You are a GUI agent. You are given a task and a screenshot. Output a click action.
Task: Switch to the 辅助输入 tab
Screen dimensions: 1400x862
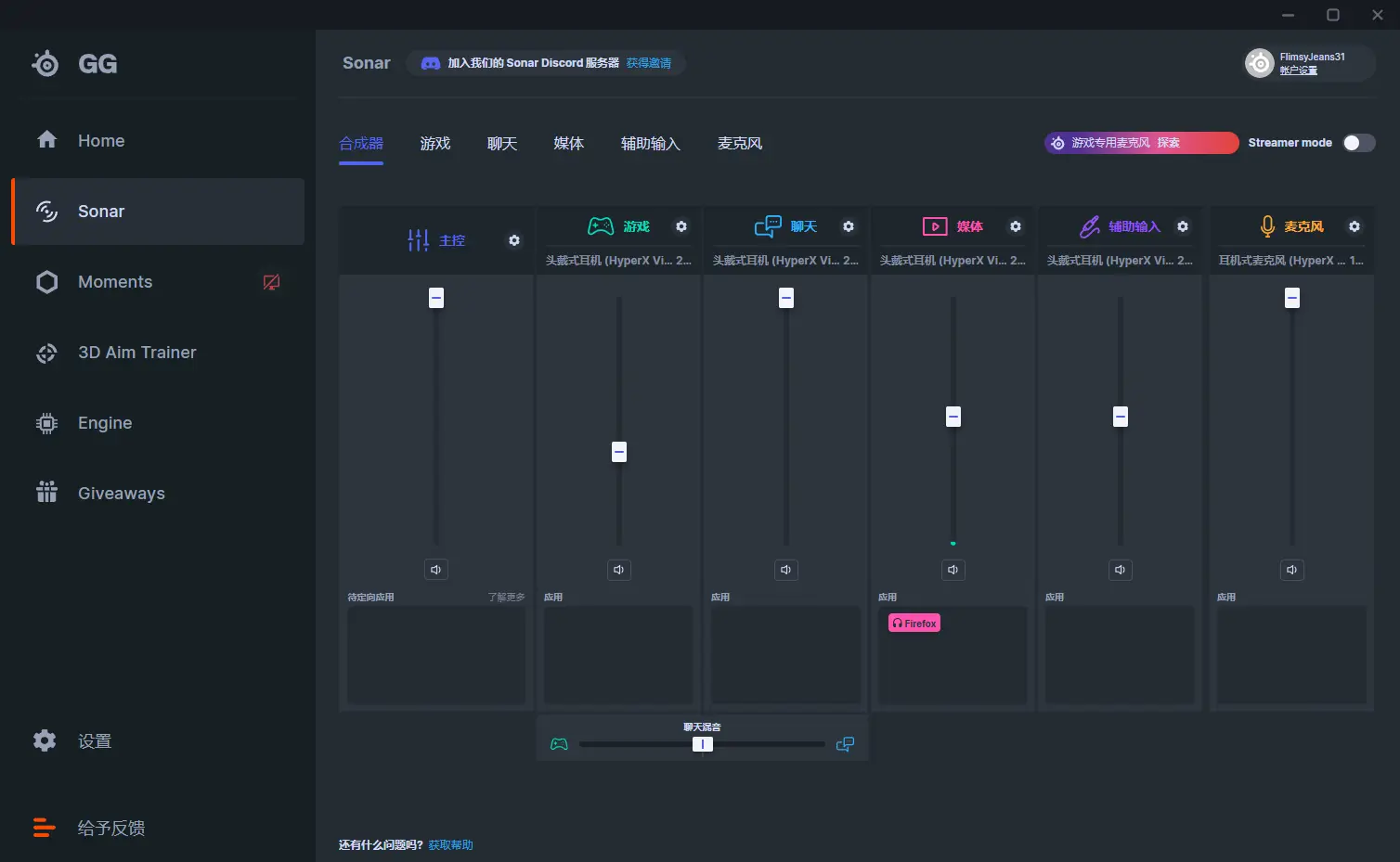[x=650, y=143]
